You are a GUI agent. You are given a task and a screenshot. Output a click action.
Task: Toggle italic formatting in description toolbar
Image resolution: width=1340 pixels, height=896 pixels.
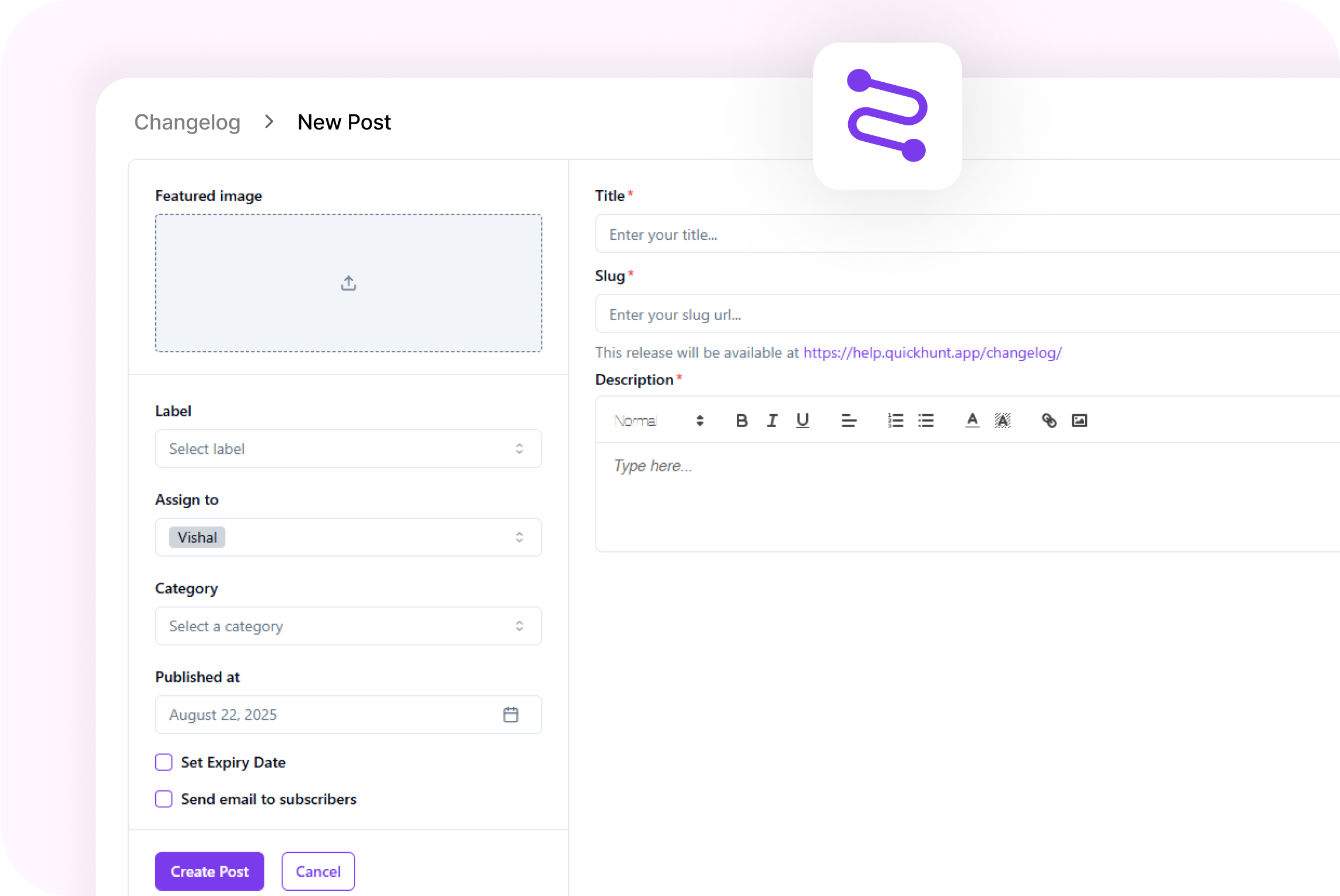click(x=772, y=421)
